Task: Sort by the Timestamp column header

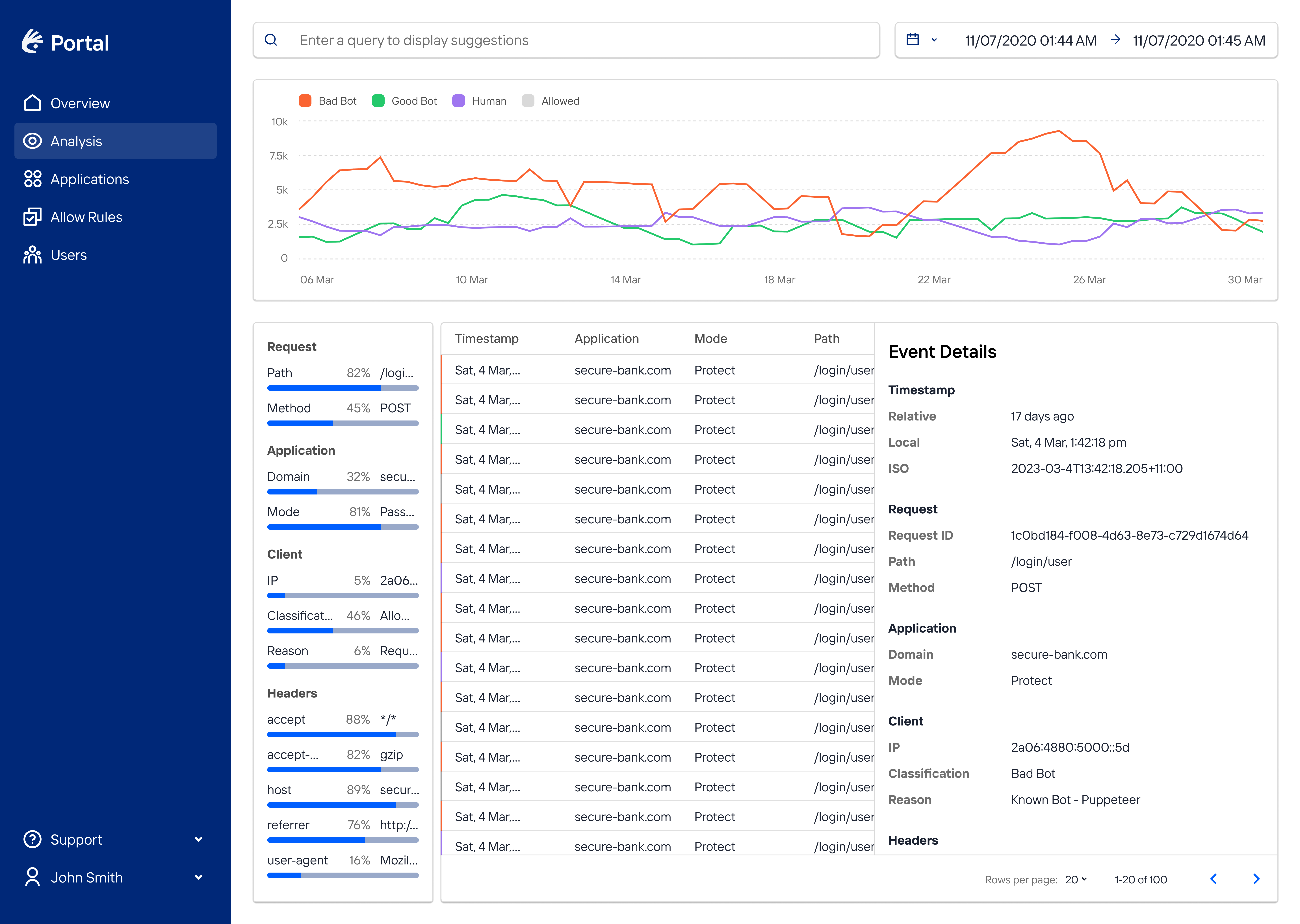Action: coord(487,339)
